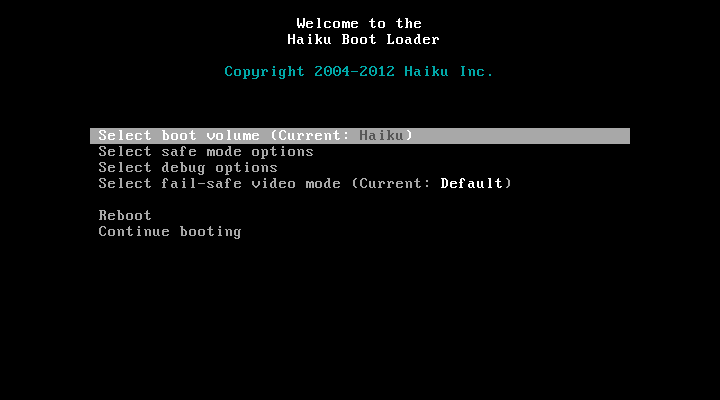Click the Haiku Inc. company name

(x=449, y=72)
